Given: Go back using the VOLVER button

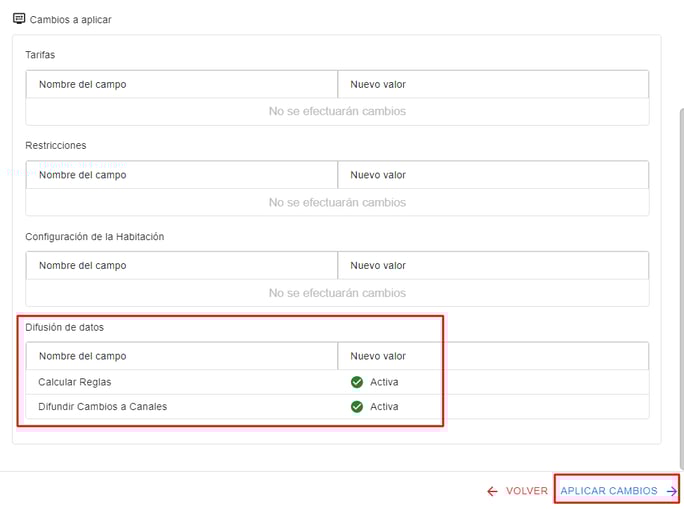Looking at the screenshot, I should click(x=526, y=491).
